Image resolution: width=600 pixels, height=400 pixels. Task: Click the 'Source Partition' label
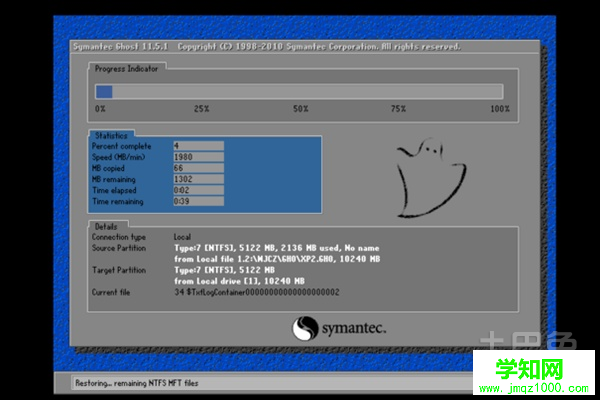tap(119, 248)
